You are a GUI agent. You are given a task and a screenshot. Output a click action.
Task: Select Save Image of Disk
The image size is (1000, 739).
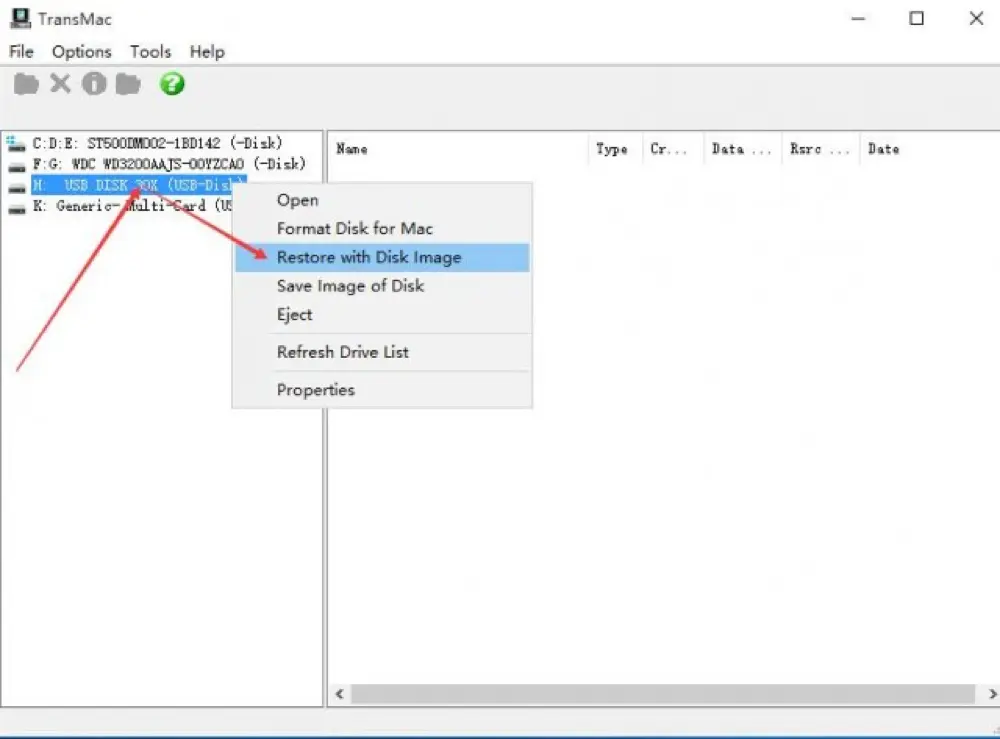[382, 286]
